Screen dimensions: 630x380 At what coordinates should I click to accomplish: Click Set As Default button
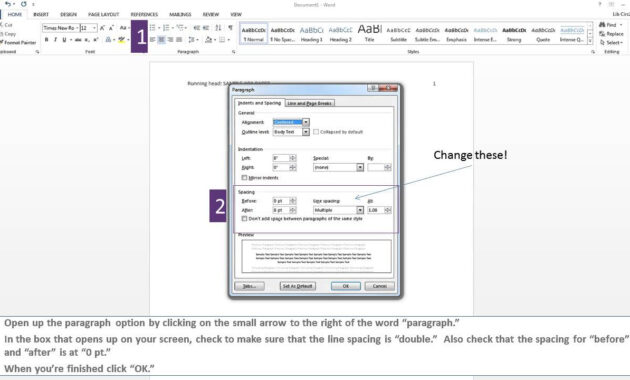(x=297, y=286)
